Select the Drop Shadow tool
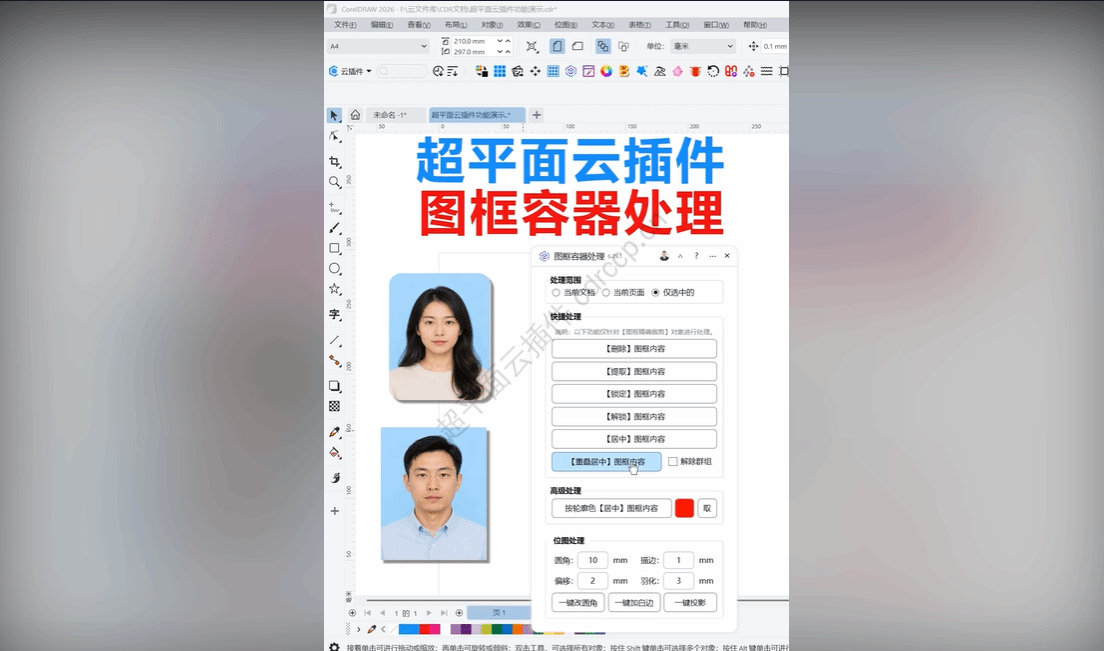 coord(334,386)
